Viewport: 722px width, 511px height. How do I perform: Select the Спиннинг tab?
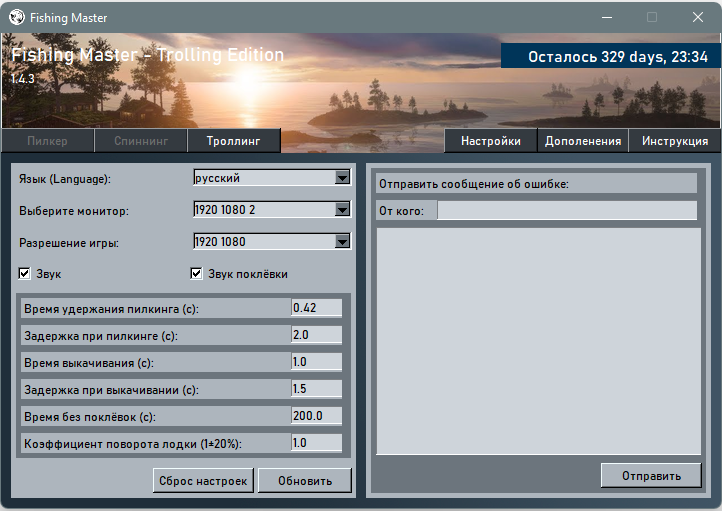pyautogui.click(x=141, y=141)
